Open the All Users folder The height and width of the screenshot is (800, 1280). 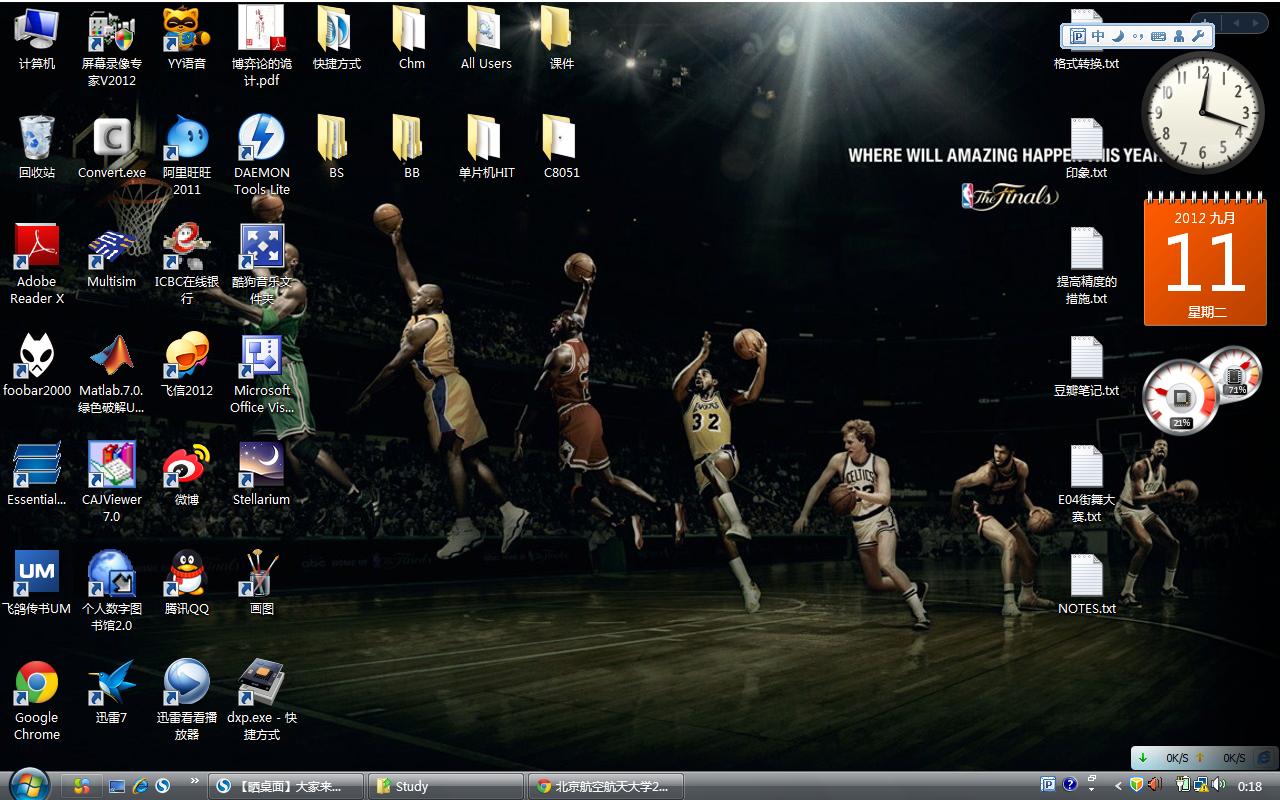pyautogui.click(x=487, y=38)
